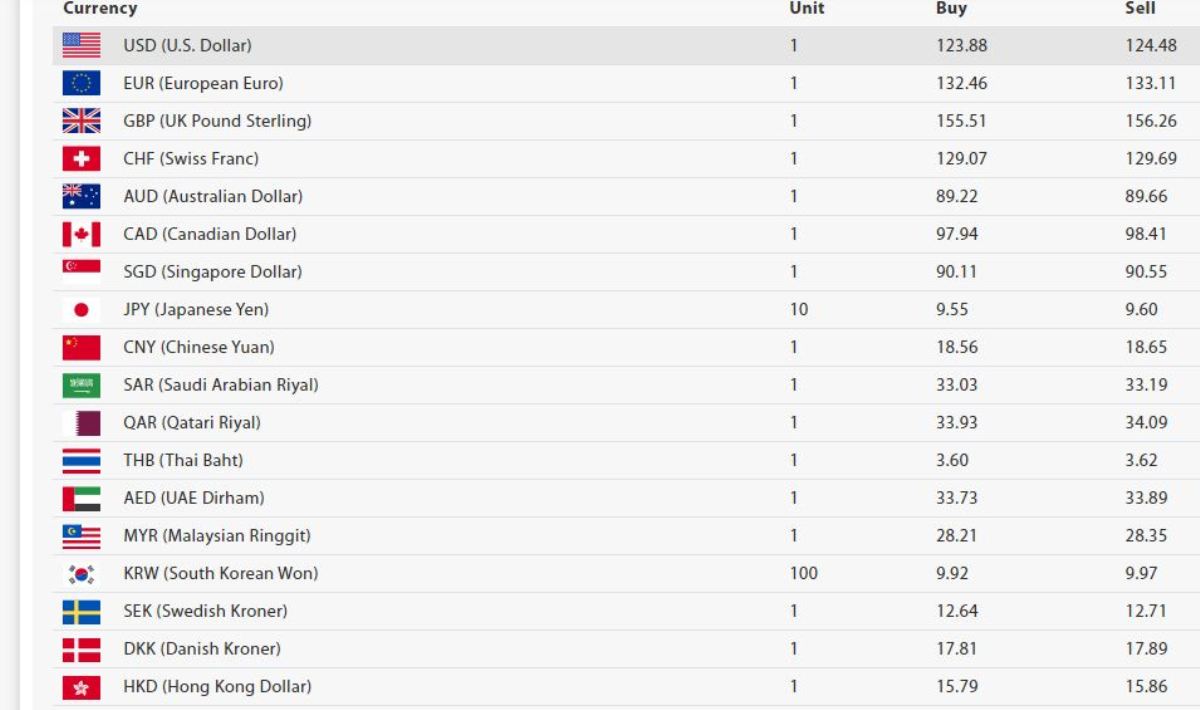Click the Japanese flag icon

tap(81, 310)
